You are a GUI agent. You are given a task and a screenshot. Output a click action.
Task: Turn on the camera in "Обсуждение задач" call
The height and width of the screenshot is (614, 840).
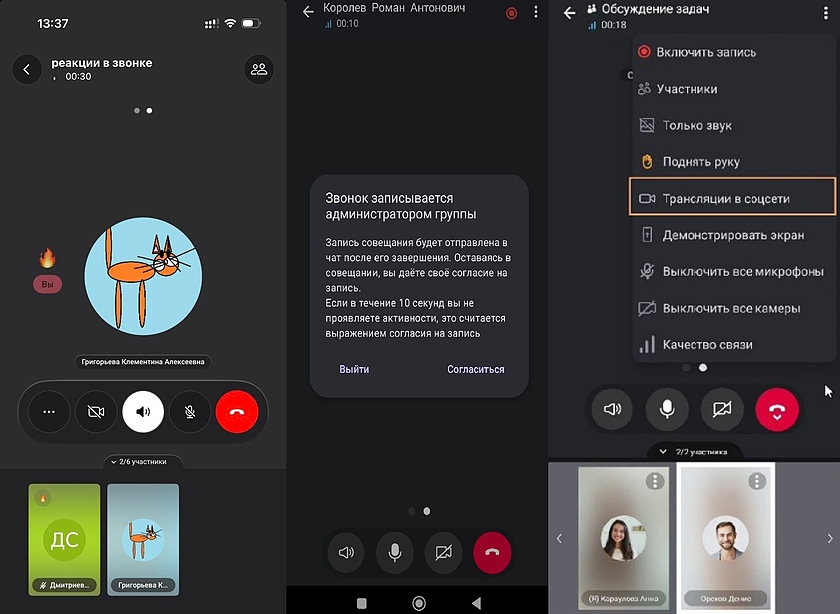[x=722, y=409]
